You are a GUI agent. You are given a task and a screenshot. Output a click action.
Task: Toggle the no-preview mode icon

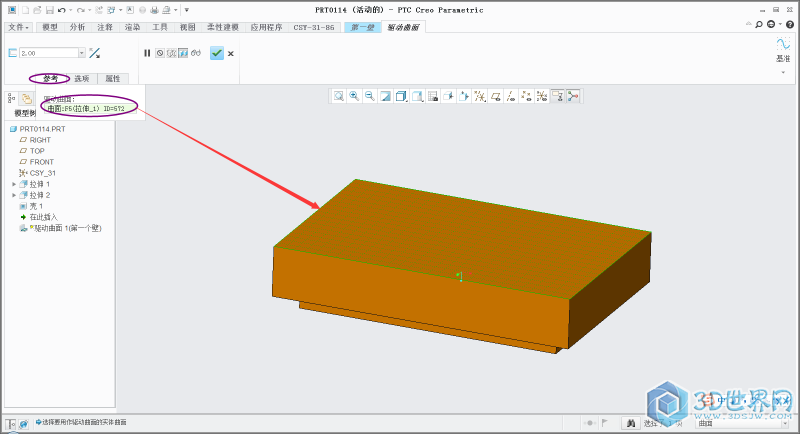(160, 53)
